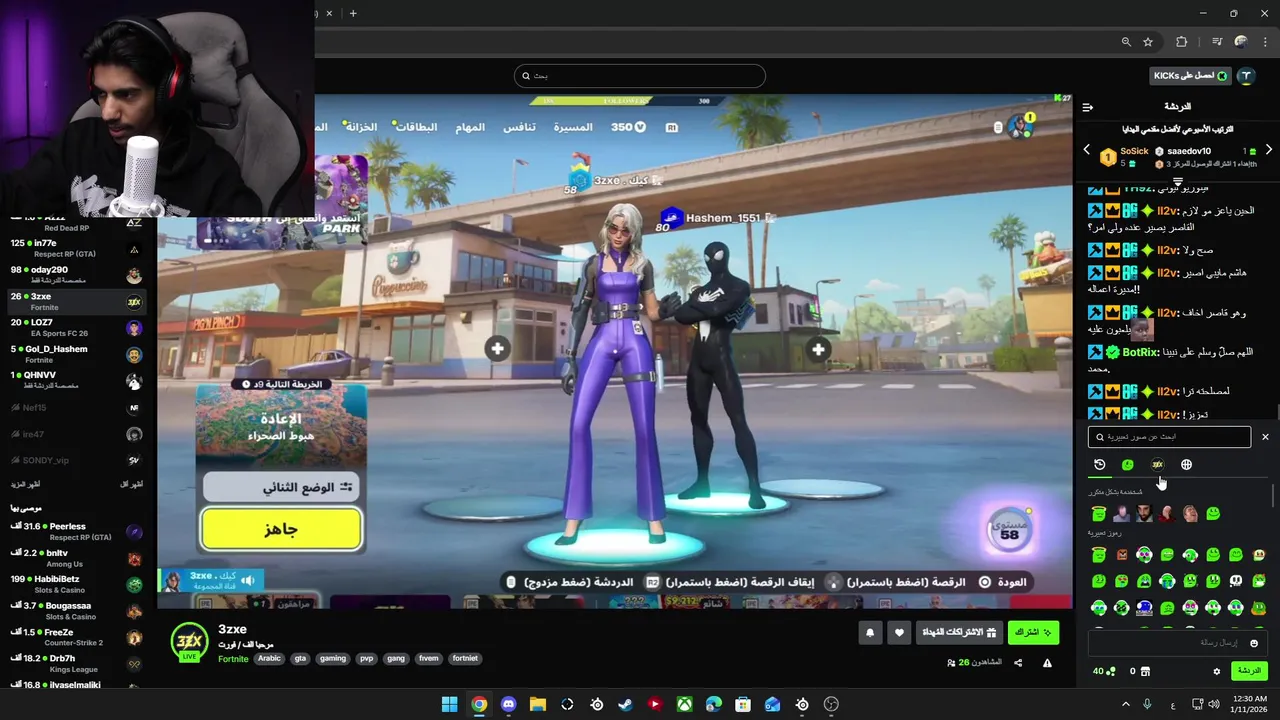1280x720 pixels.
Task: Bookmark this page with star icon
Action: [1148, 42]
